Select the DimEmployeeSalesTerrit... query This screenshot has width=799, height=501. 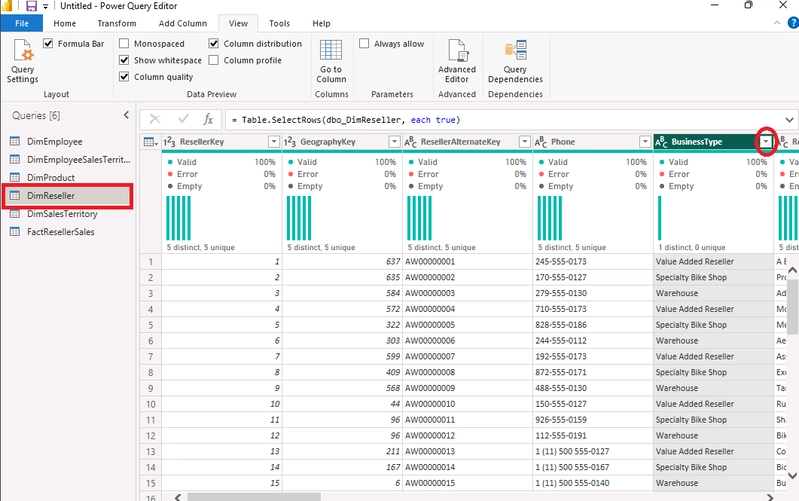78,160
